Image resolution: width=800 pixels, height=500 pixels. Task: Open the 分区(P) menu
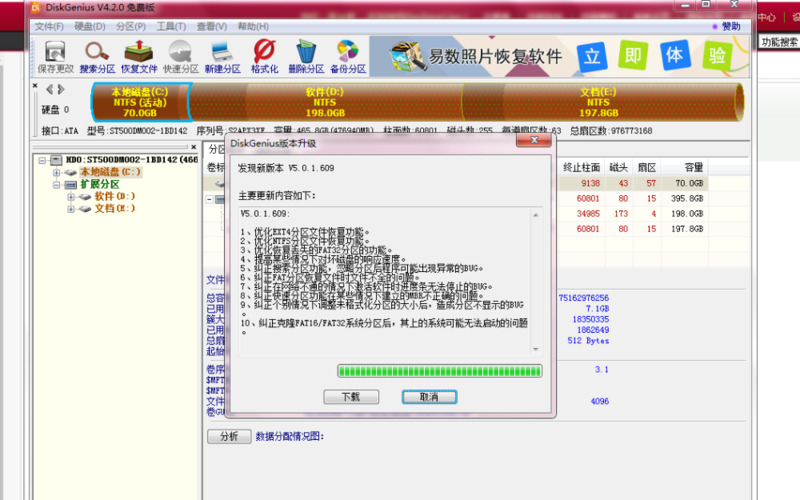point(131,27)
